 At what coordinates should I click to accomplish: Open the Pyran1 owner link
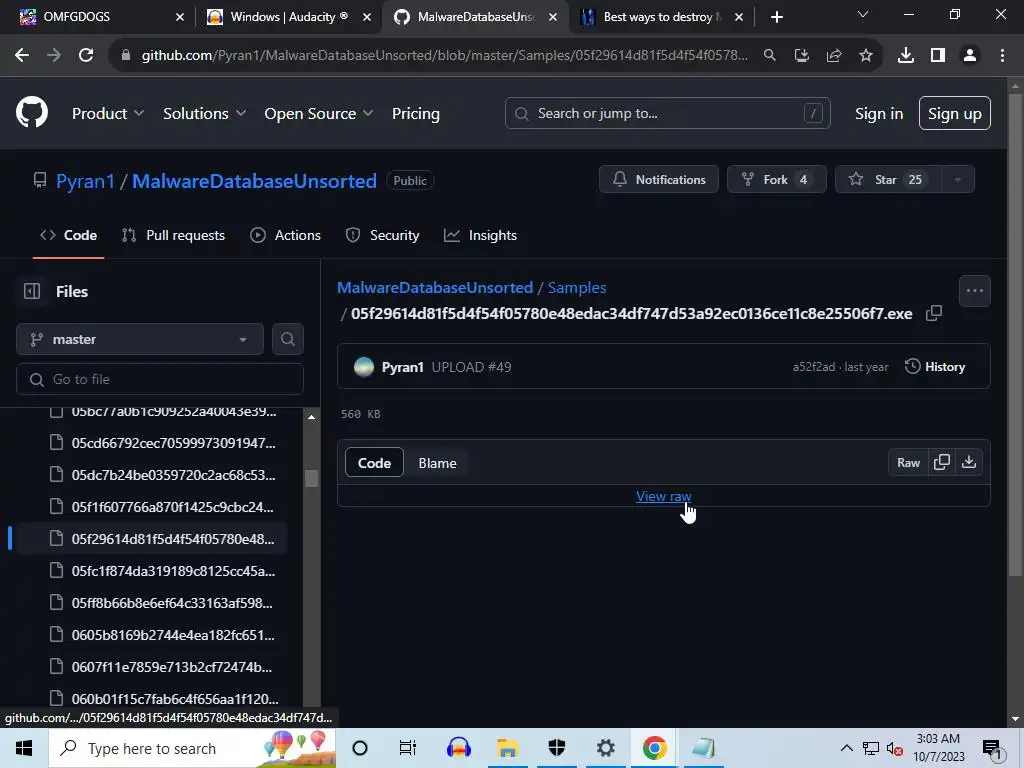85,181
